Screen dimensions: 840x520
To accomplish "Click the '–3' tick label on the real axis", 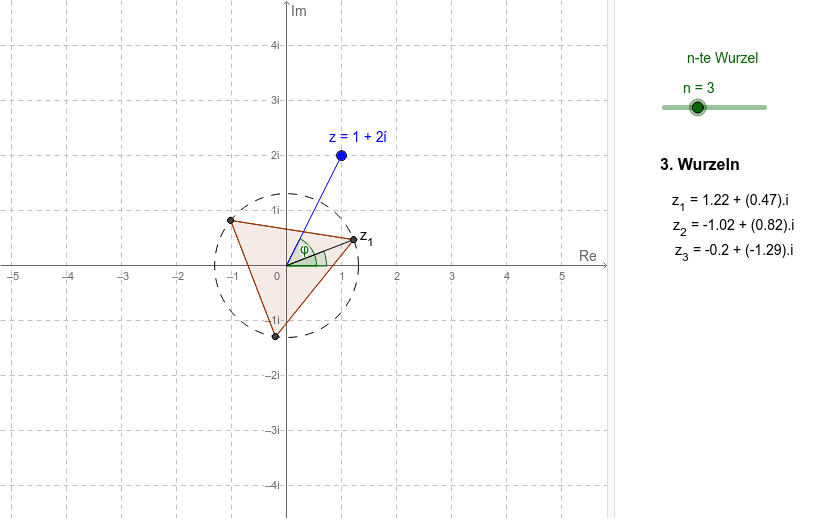I will pos(123,276).
